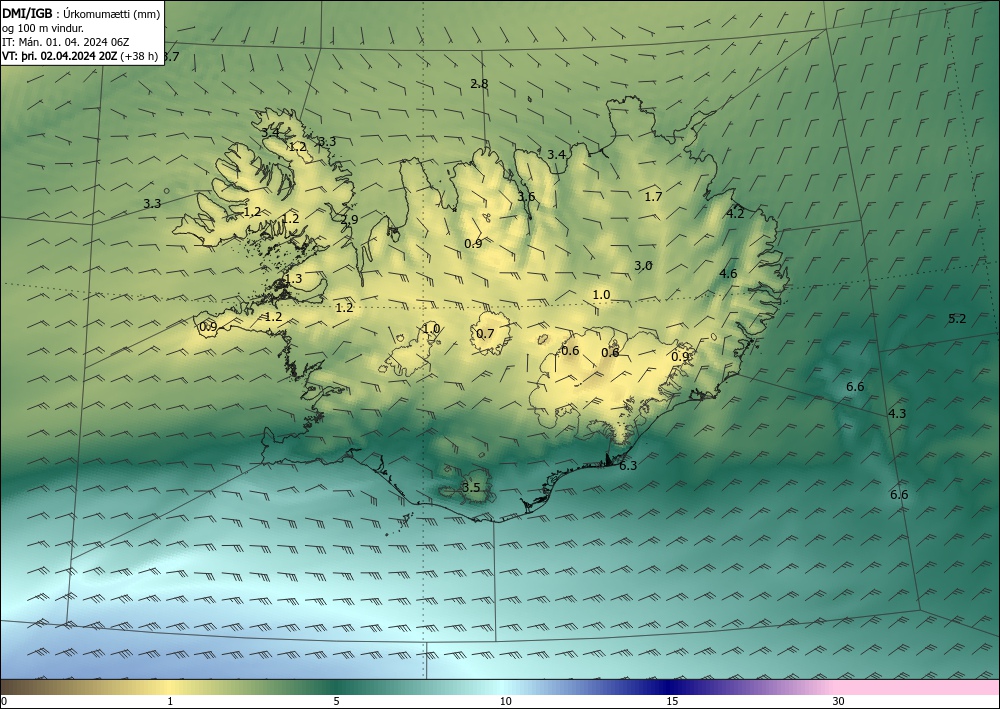Click the 1.3 precipitation value

tap(293, 279)
